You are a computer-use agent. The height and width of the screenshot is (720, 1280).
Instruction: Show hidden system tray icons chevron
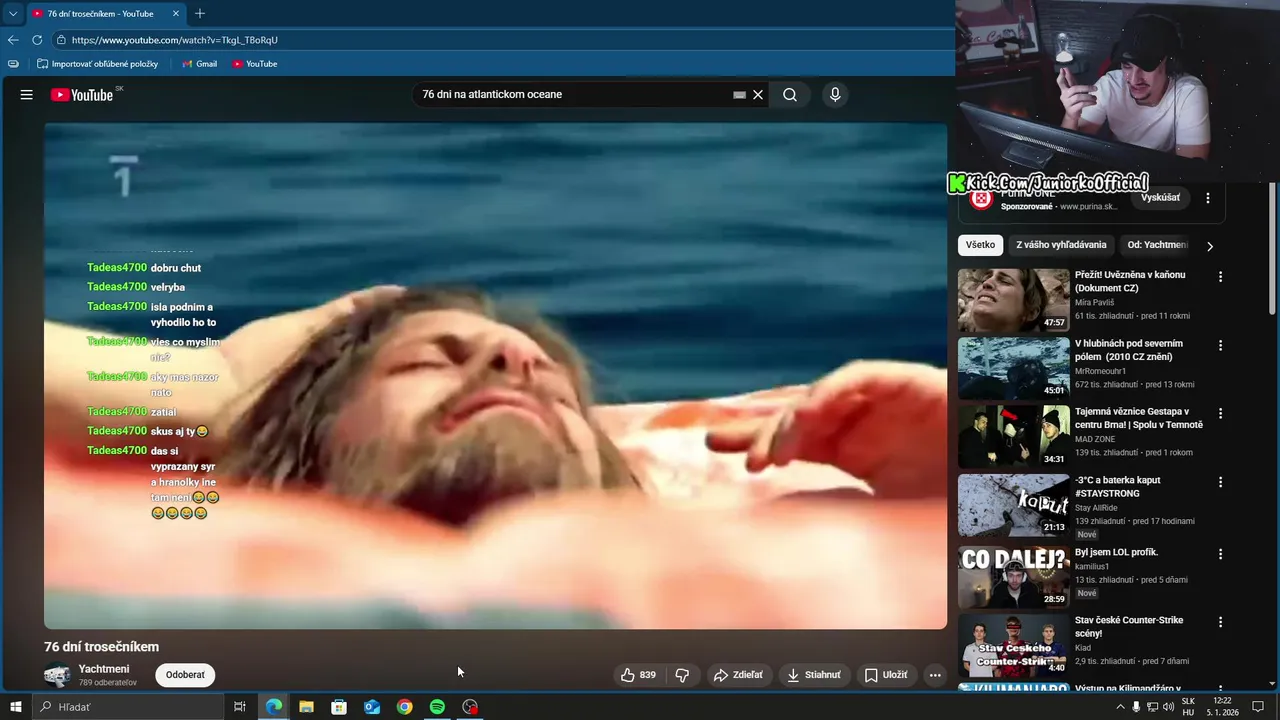1120,707
